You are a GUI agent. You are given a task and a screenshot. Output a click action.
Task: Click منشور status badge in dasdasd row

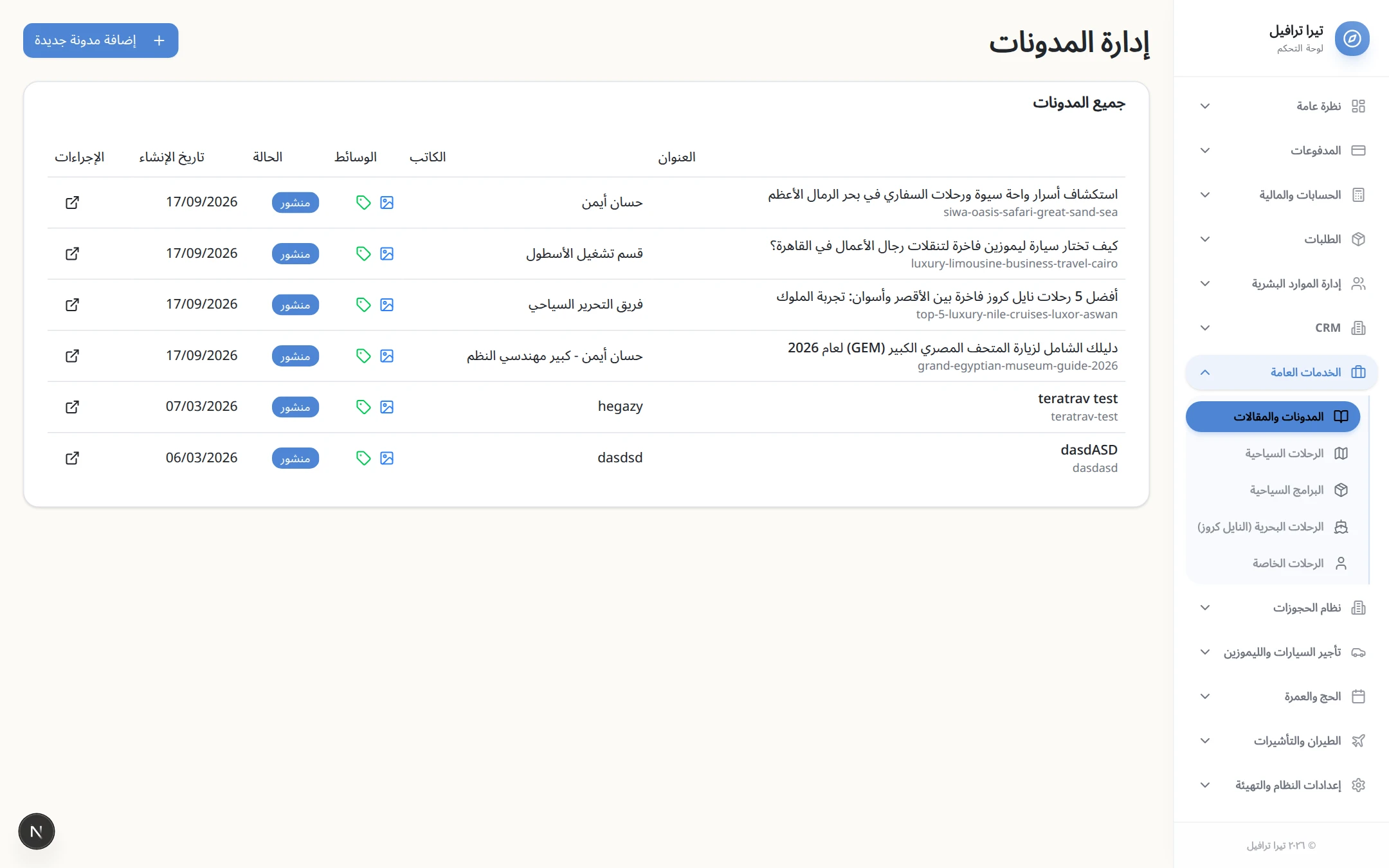(295, 458)
